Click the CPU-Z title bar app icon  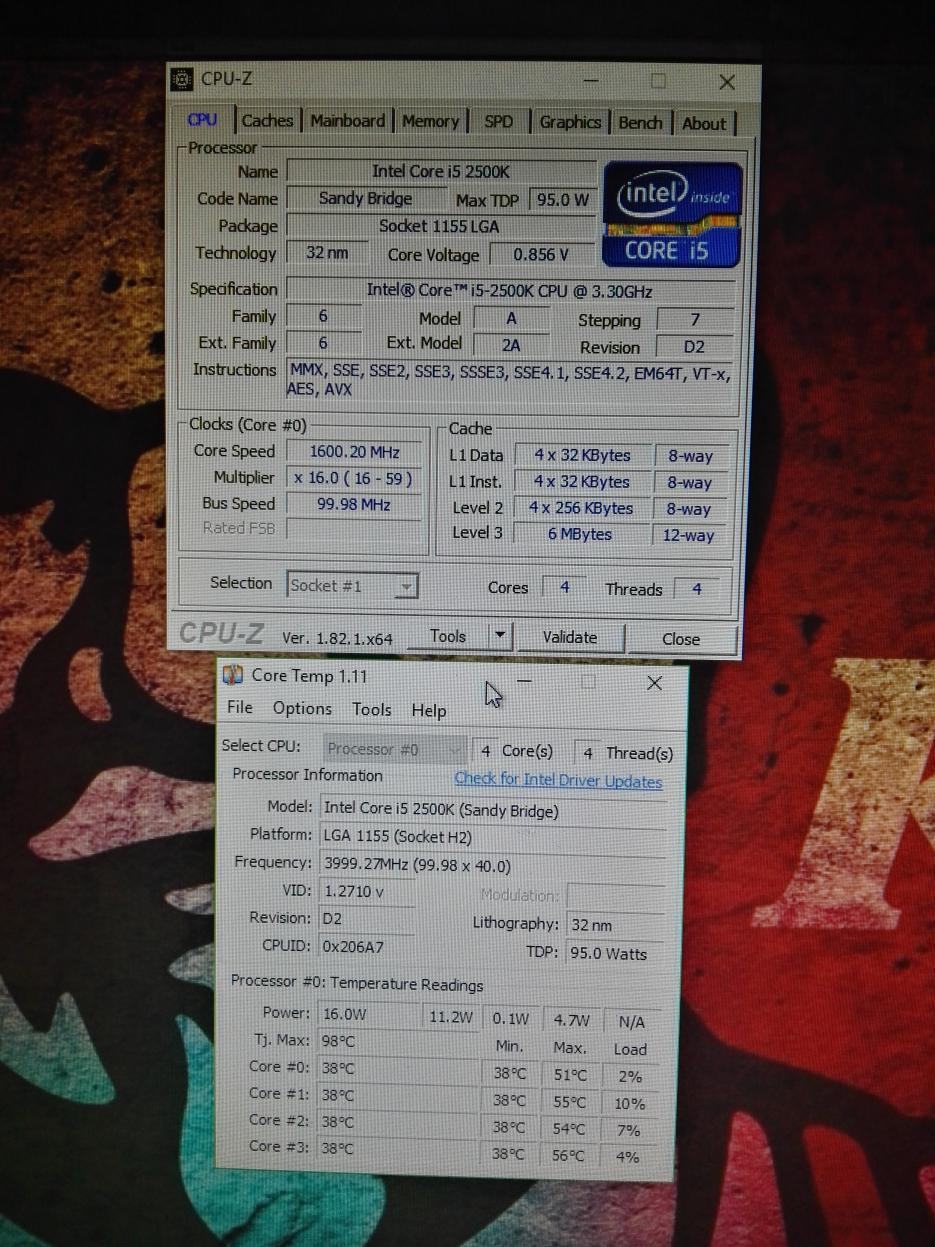182,79
